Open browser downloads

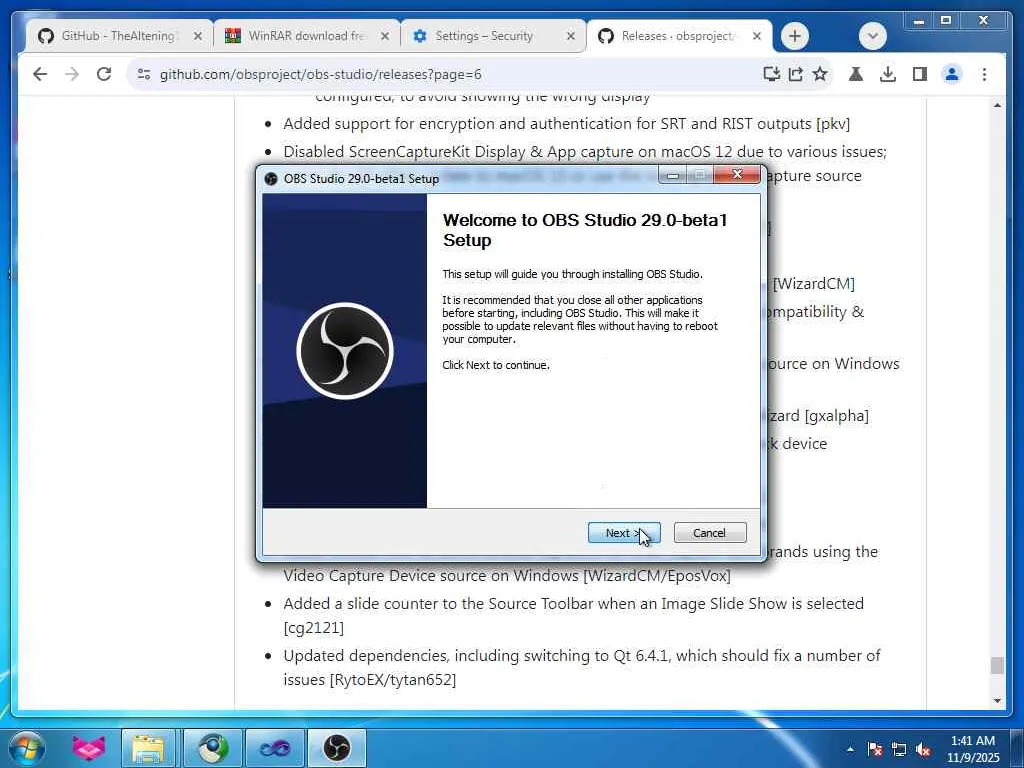tap(888, 74)
